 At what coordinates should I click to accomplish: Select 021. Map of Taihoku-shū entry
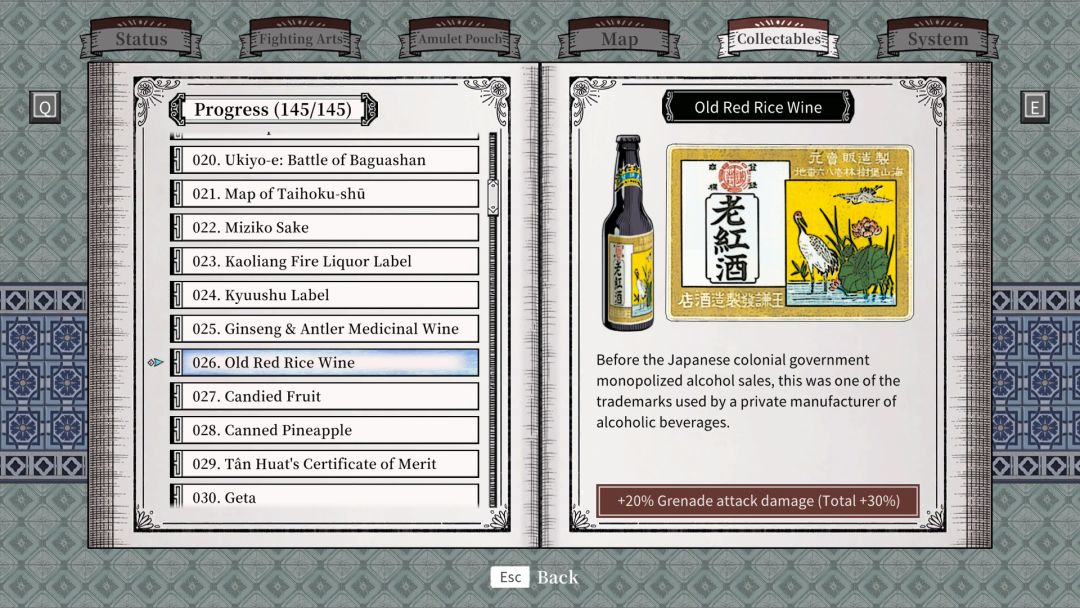[324, 194]
